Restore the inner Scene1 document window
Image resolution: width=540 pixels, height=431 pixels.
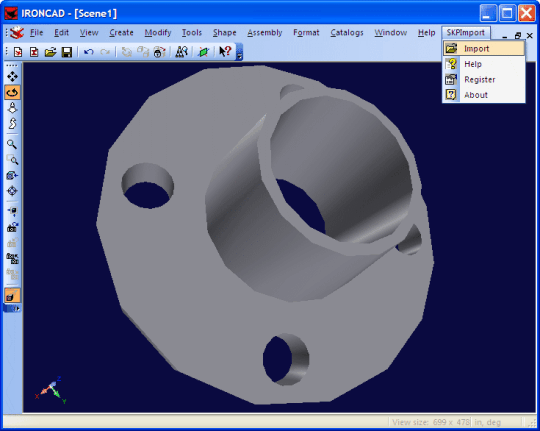click(x=518, y=35)
